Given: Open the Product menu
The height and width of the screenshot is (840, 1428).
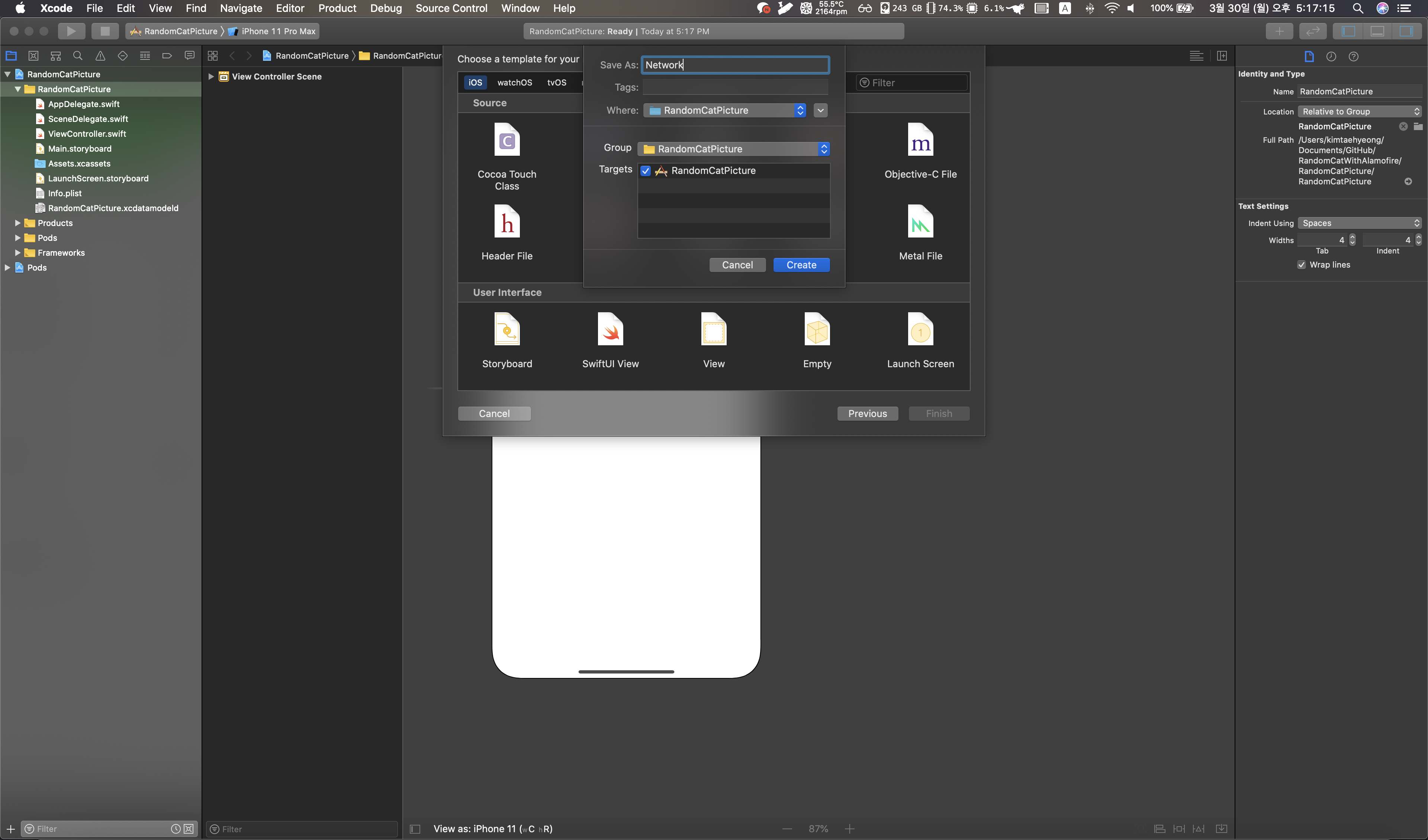Looking at the screenshot, I should (x=337, y=8).
